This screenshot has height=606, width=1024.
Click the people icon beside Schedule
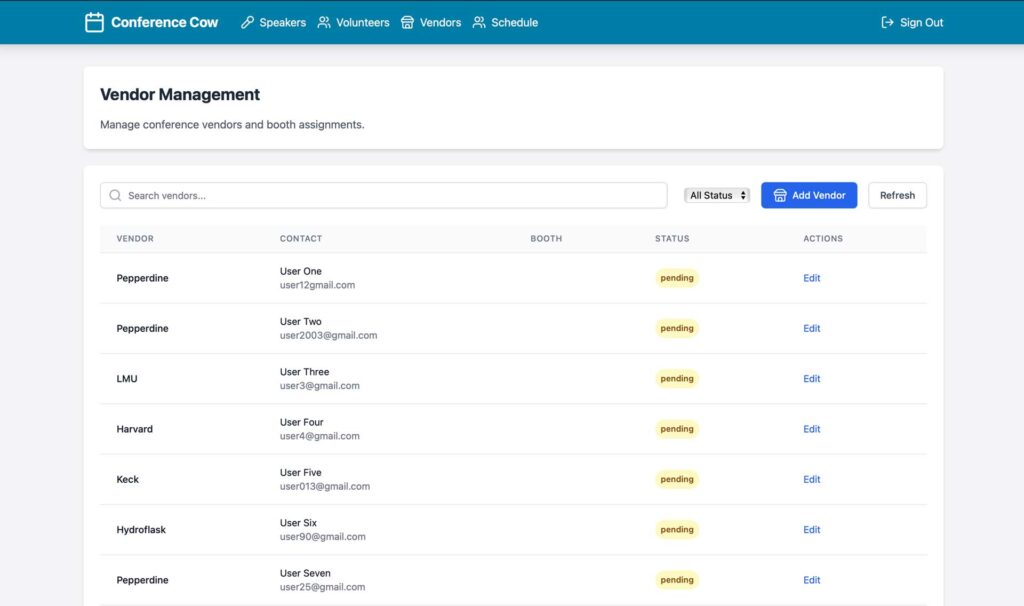pos(479,22)
